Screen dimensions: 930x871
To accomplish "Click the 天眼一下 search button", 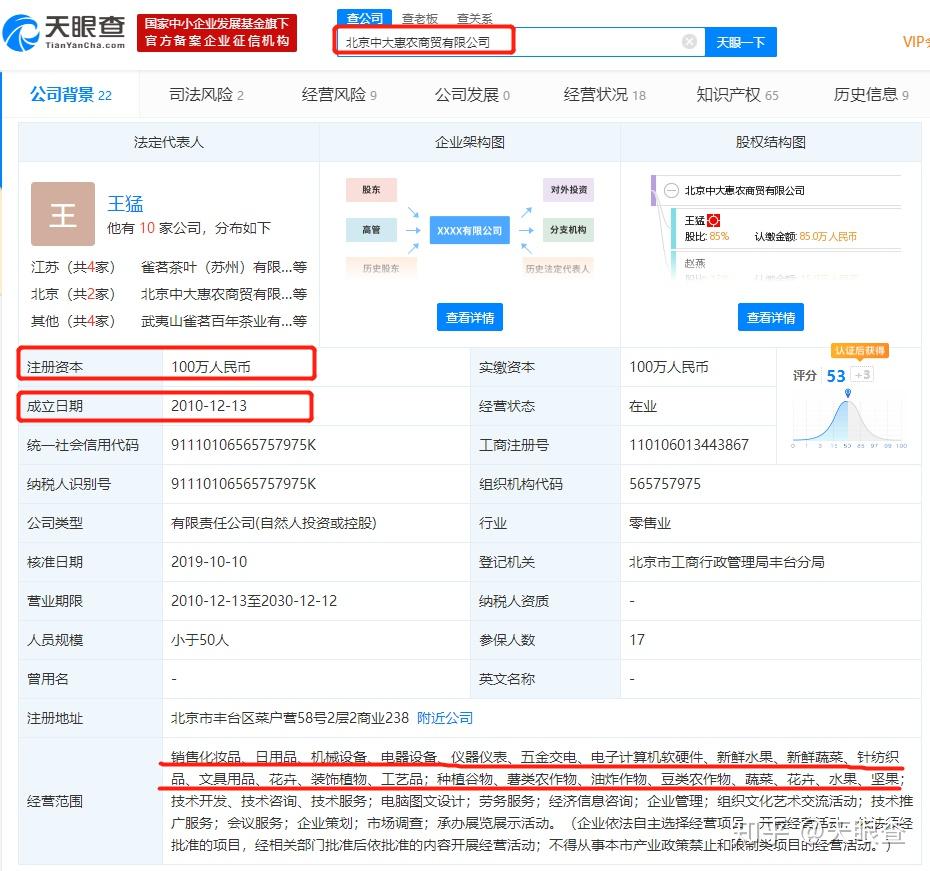I will tap(741, 42).
